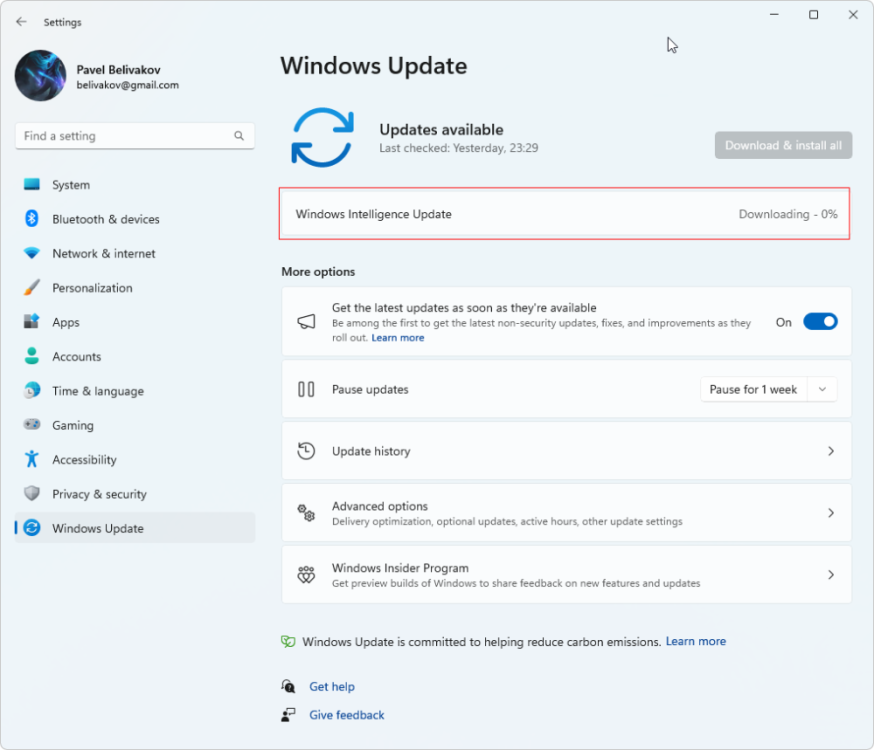
Task: Open Advanced options via its chevron
Action: pyautogui.click(x=831, y=513)
